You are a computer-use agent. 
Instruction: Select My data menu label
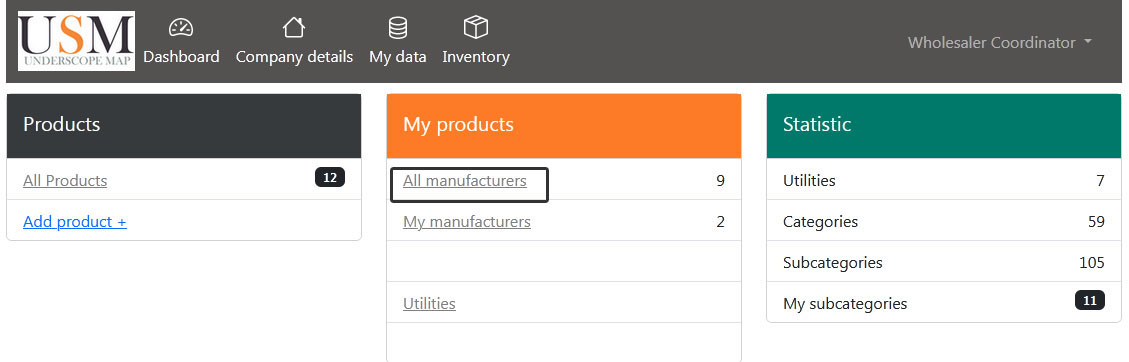pos(397,56)
